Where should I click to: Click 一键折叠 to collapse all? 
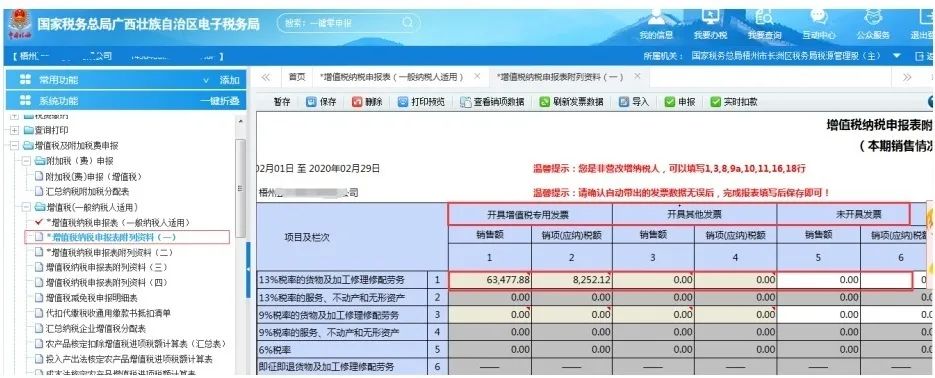[x=220, y=101]
